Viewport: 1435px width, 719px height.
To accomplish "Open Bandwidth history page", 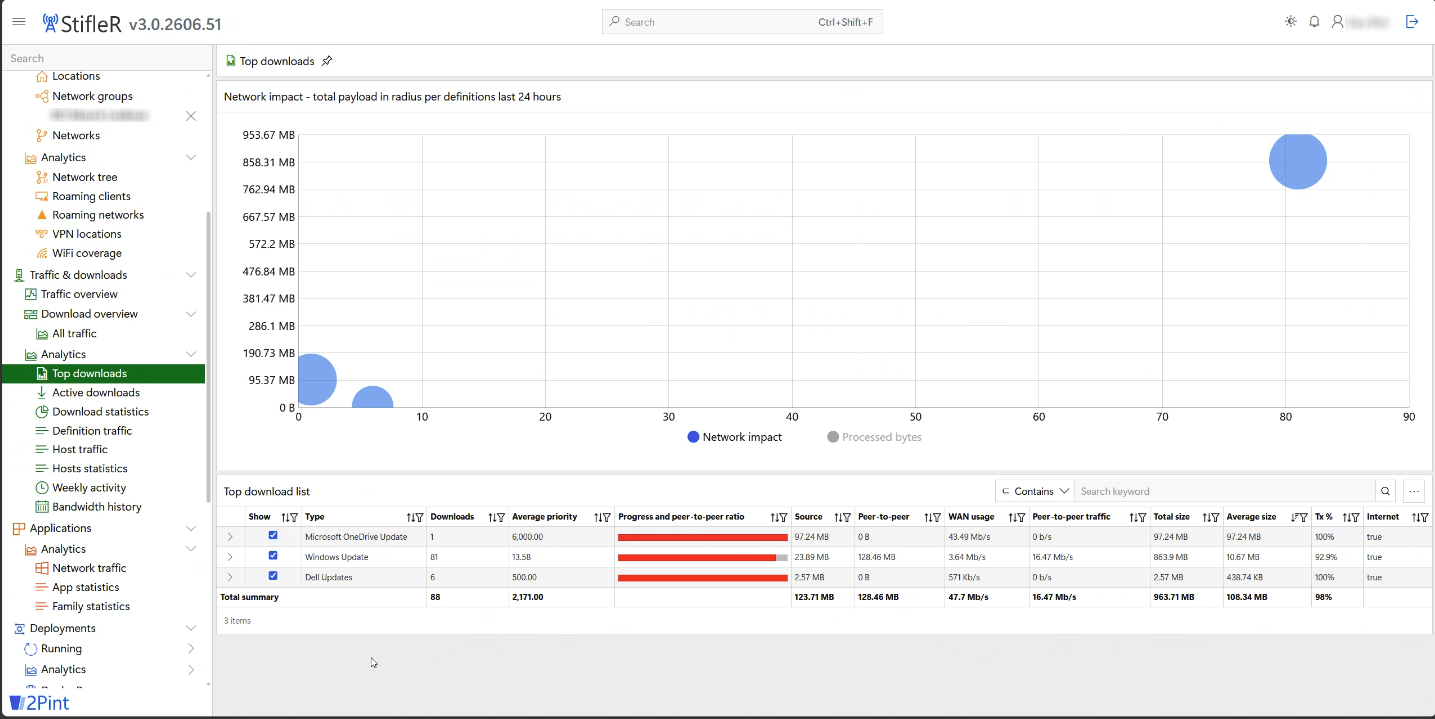I will pyautogui.click(x=96, y=506).
